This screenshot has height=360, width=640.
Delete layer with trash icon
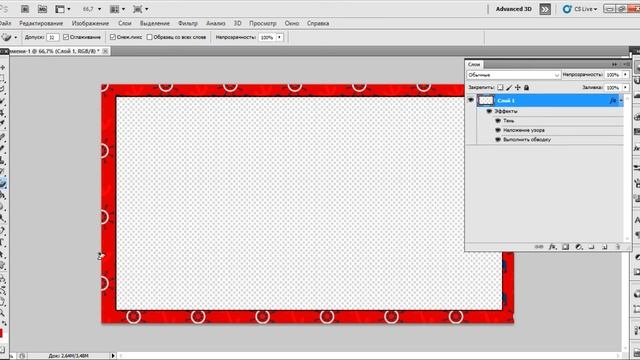tap(618, 247)
